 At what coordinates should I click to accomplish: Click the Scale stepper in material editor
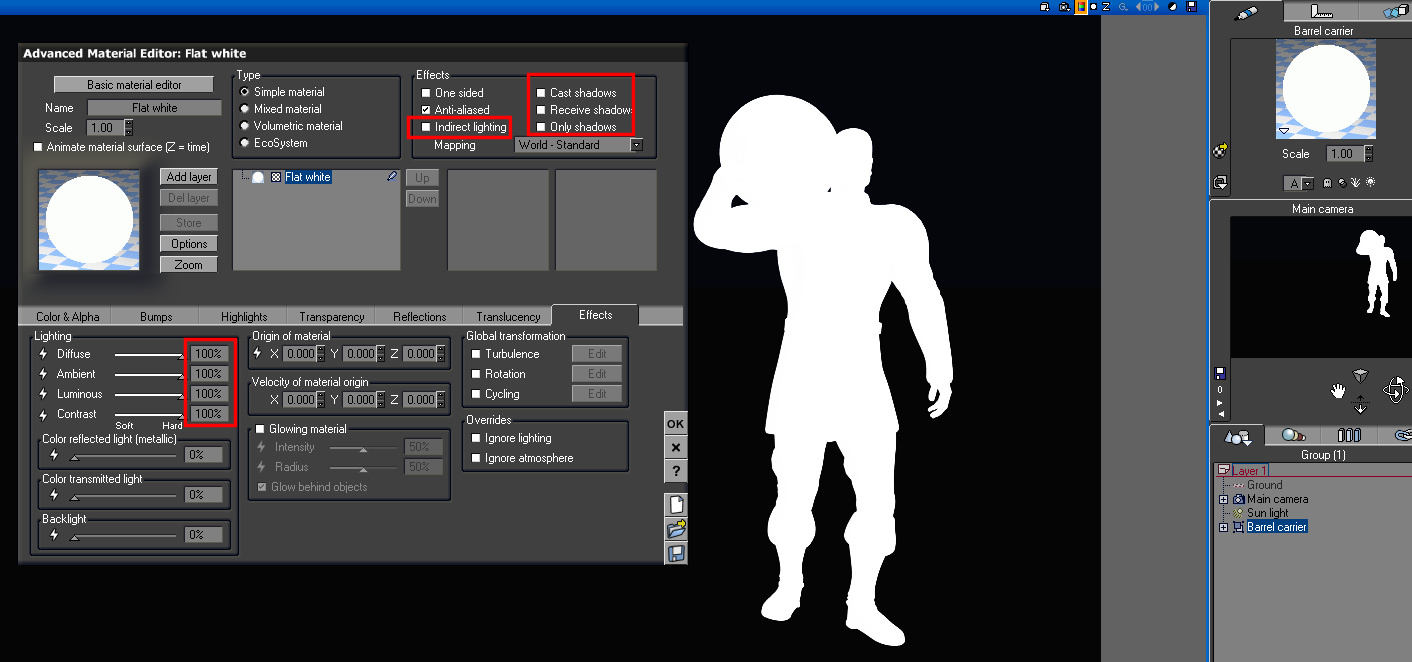point(129,128)
